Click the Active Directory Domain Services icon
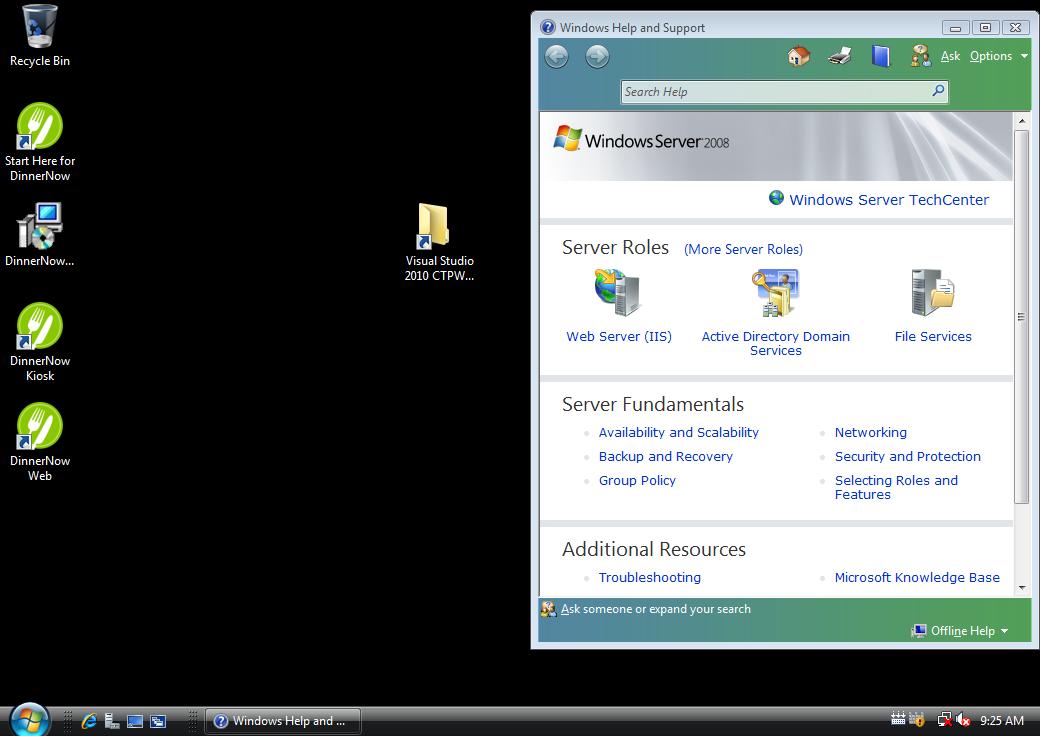The image size is (1040, 736). click(x=775, y=292)
